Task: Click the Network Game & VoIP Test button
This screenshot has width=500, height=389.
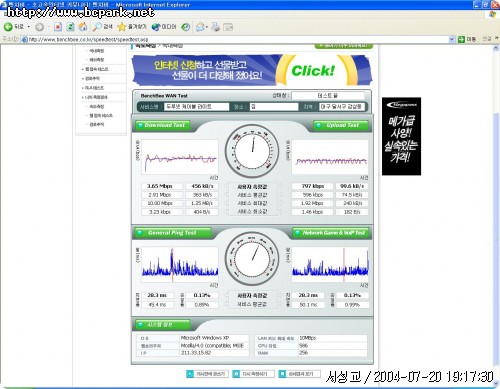Action: point(331,233)
